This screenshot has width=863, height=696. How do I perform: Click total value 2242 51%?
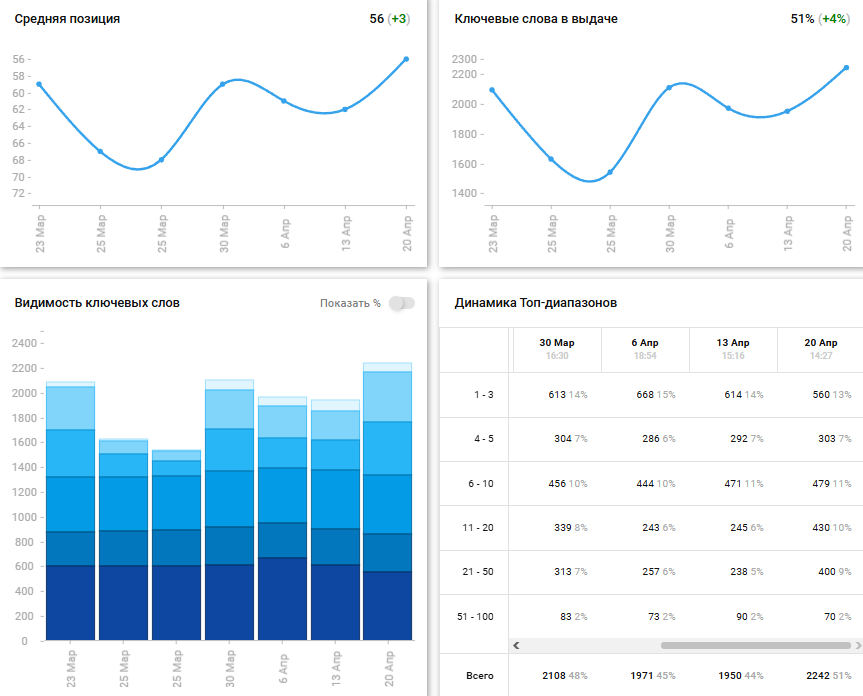click(x=829, y=676)
